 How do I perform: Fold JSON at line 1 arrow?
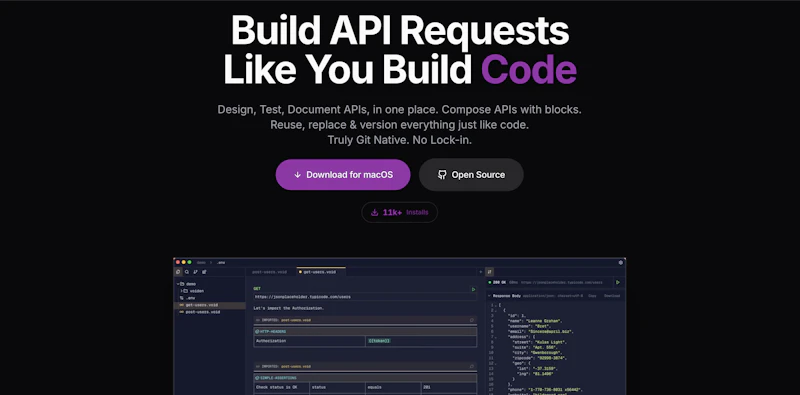pyautogui.click(x=496, y=306)
